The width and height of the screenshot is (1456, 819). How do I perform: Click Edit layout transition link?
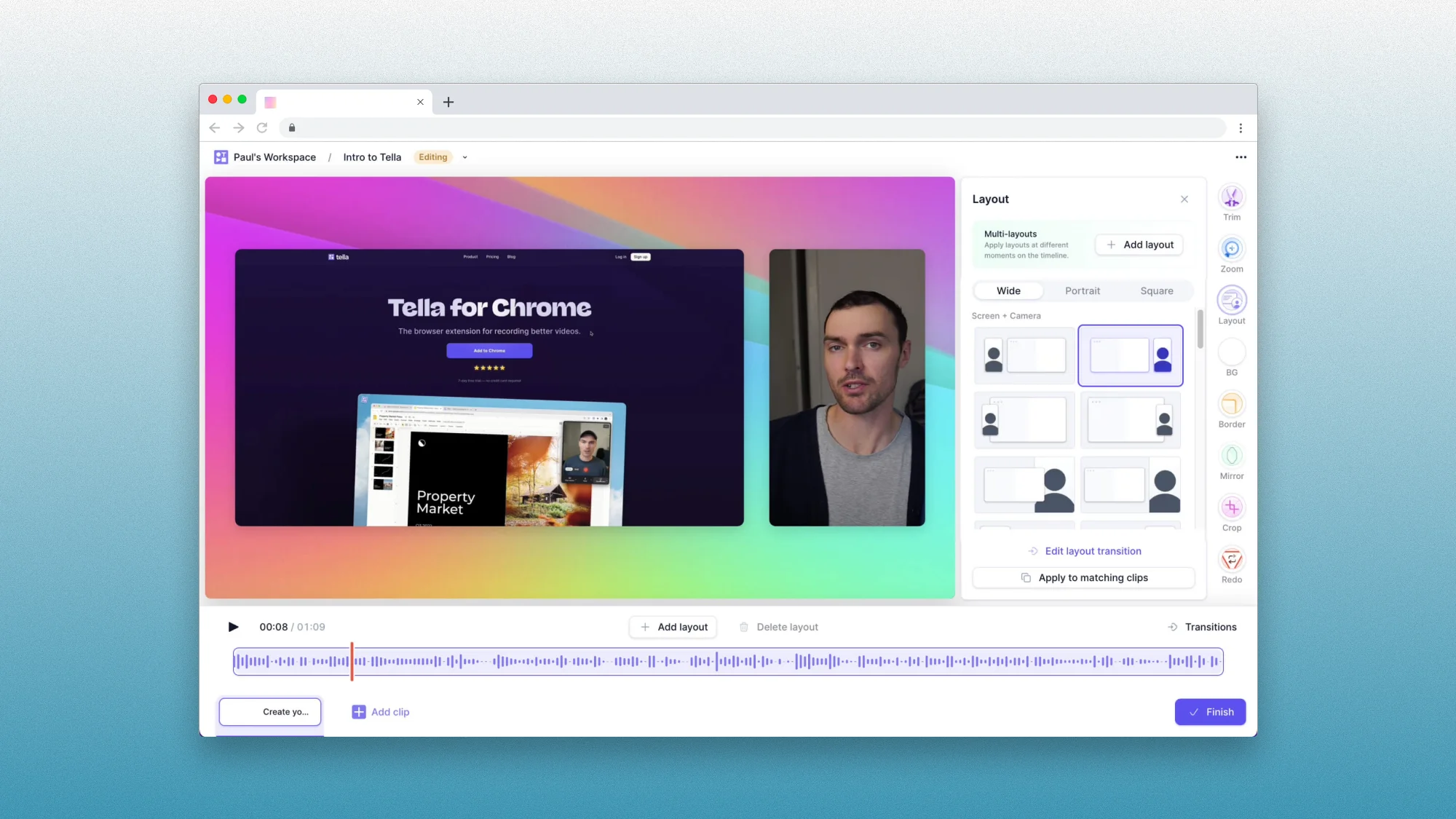pos(1092,551)
